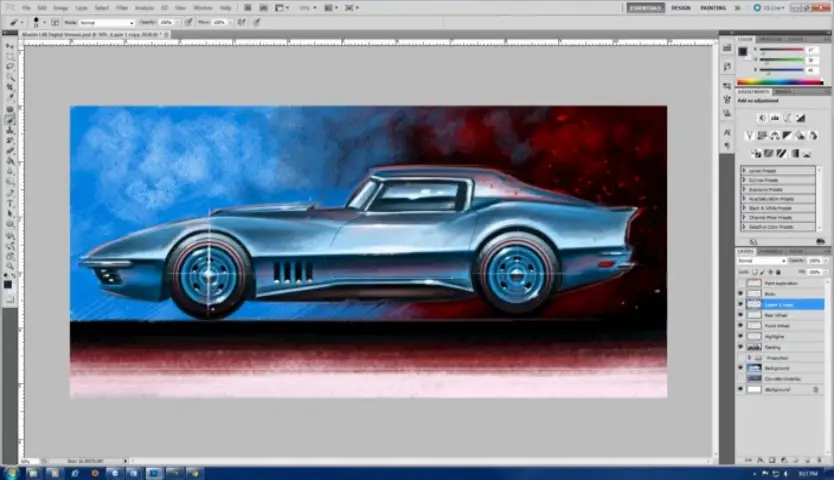Hide the Body layer

coord(740,294)
